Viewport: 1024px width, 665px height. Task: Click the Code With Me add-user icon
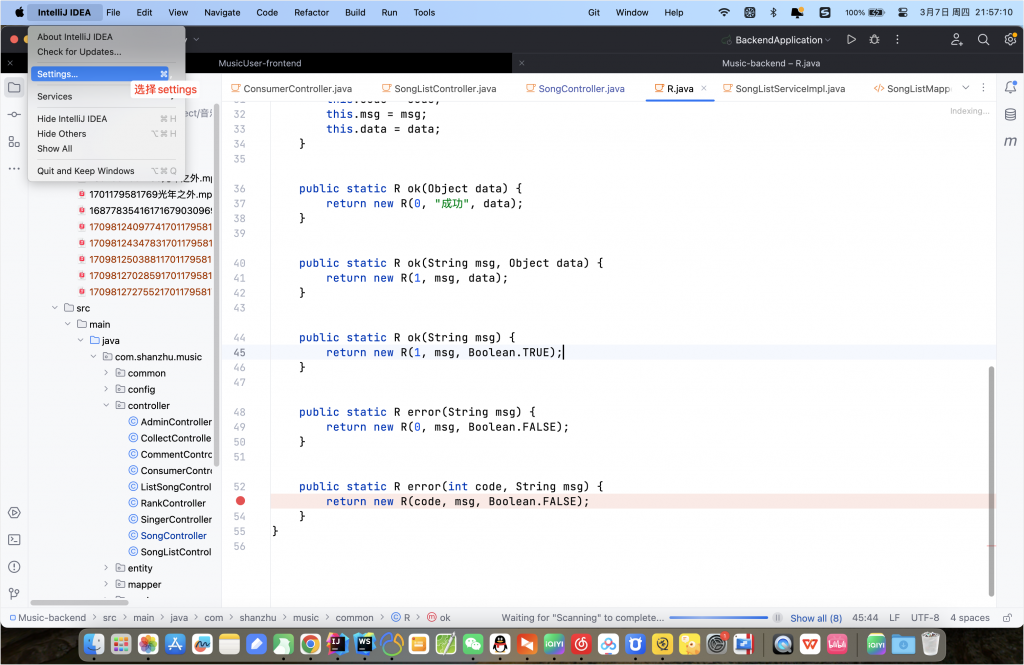pyautogui.click(x=957, y=40)
